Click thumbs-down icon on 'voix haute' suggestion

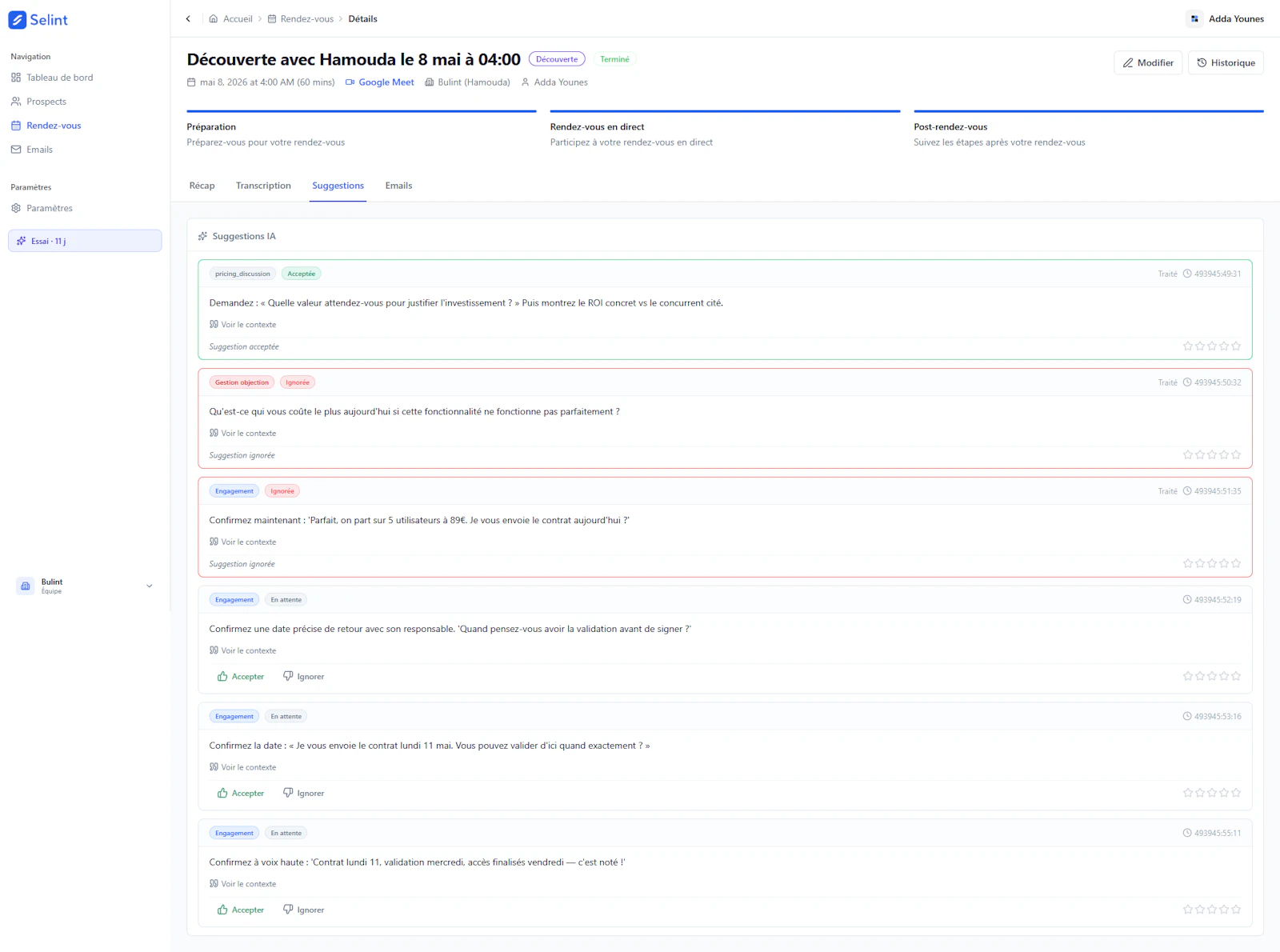[288, 910]
